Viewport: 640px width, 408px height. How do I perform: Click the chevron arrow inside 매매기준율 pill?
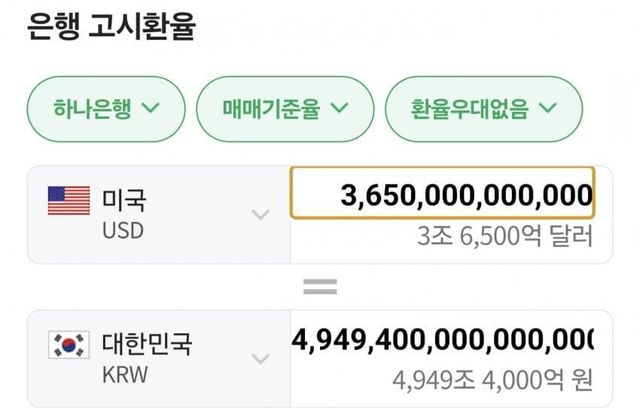tap(338, 107)
